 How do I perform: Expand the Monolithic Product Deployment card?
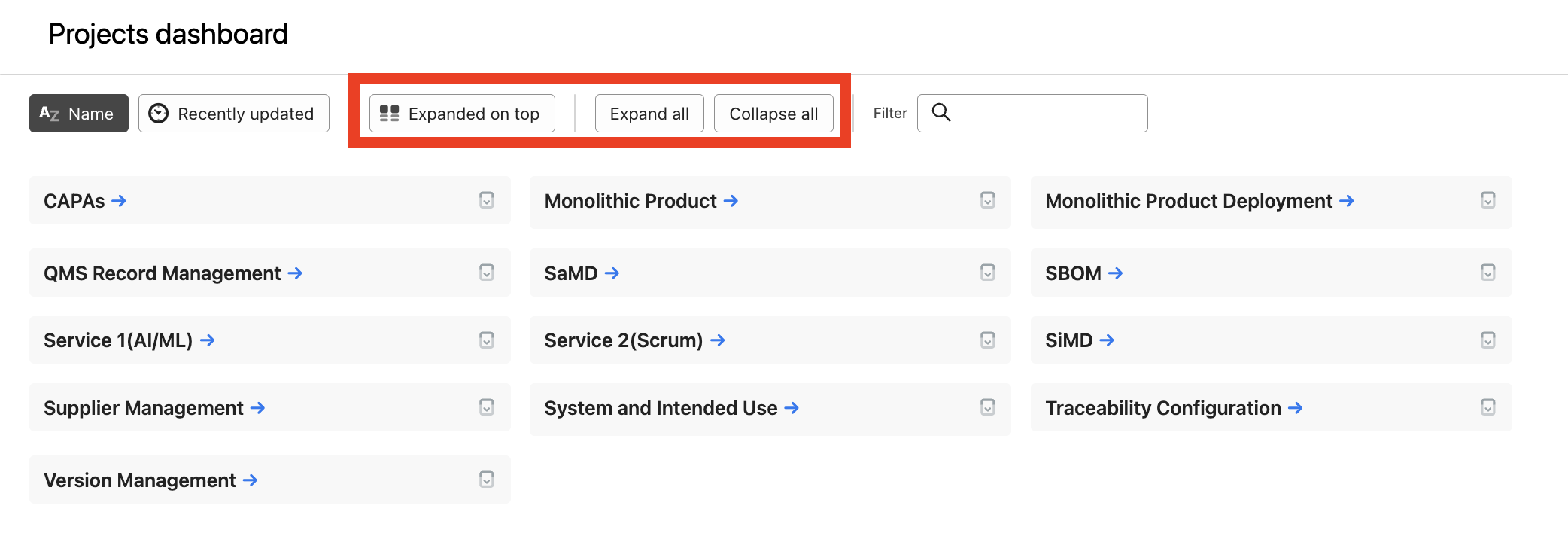[1488, 200]
